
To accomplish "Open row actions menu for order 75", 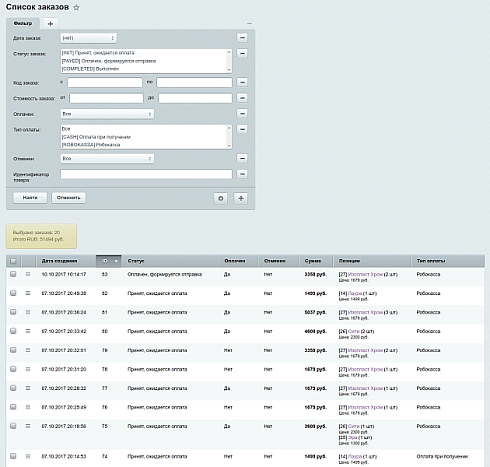I will 28,426.
